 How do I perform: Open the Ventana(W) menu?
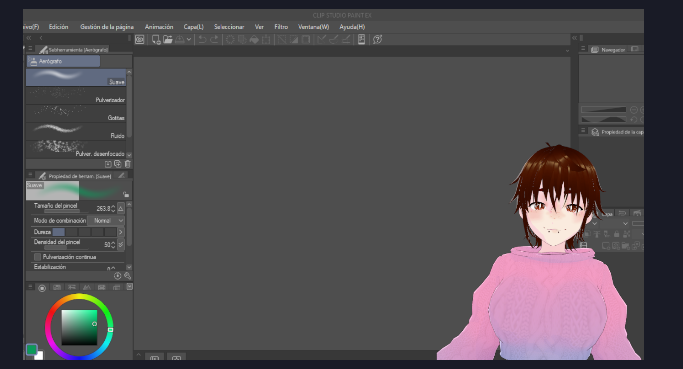pyautogui.click(x=314, y=27)
